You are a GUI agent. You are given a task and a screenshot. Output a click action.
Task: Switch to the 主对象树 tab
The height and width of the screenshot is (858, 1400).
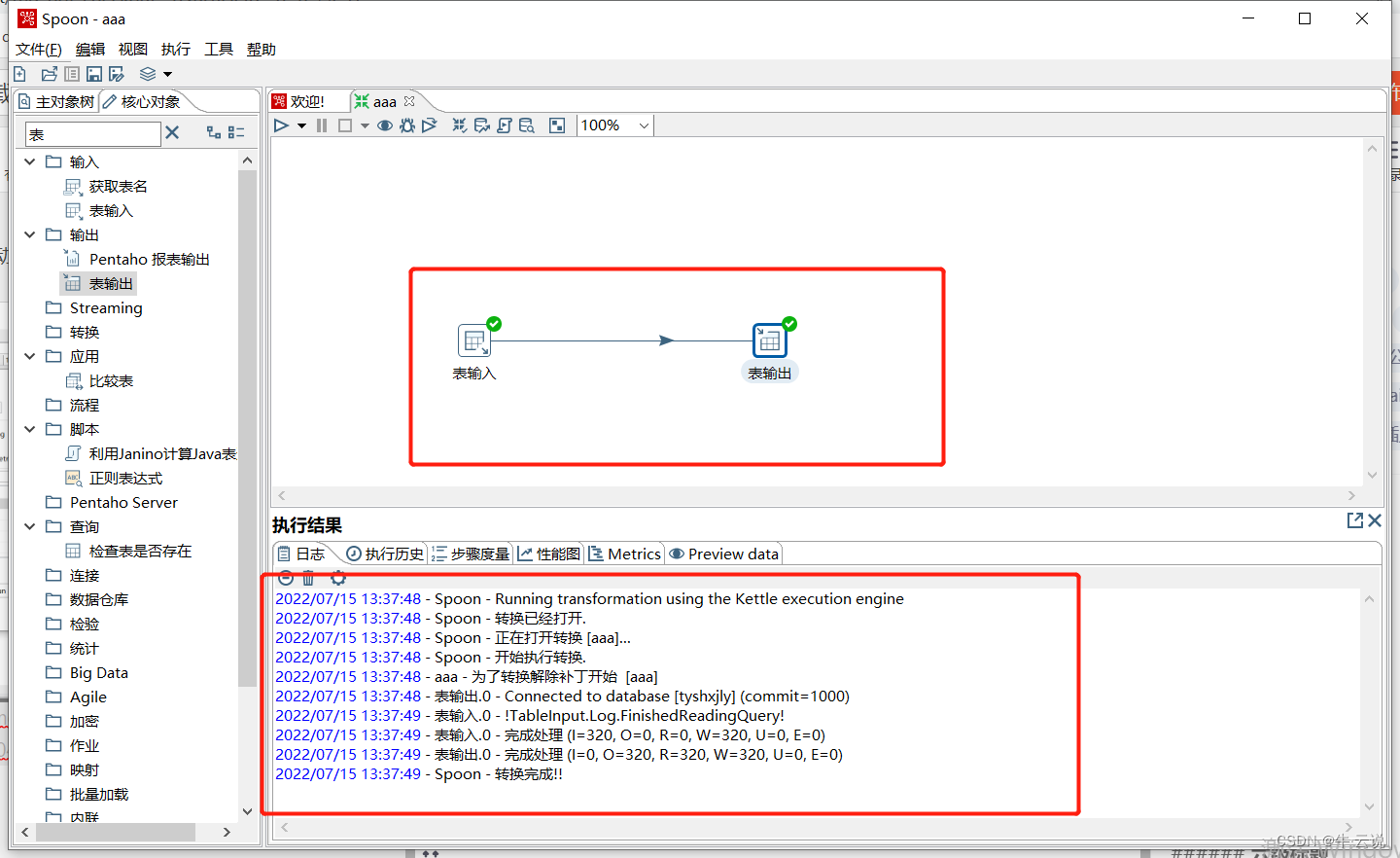click(x=56, y=102)
